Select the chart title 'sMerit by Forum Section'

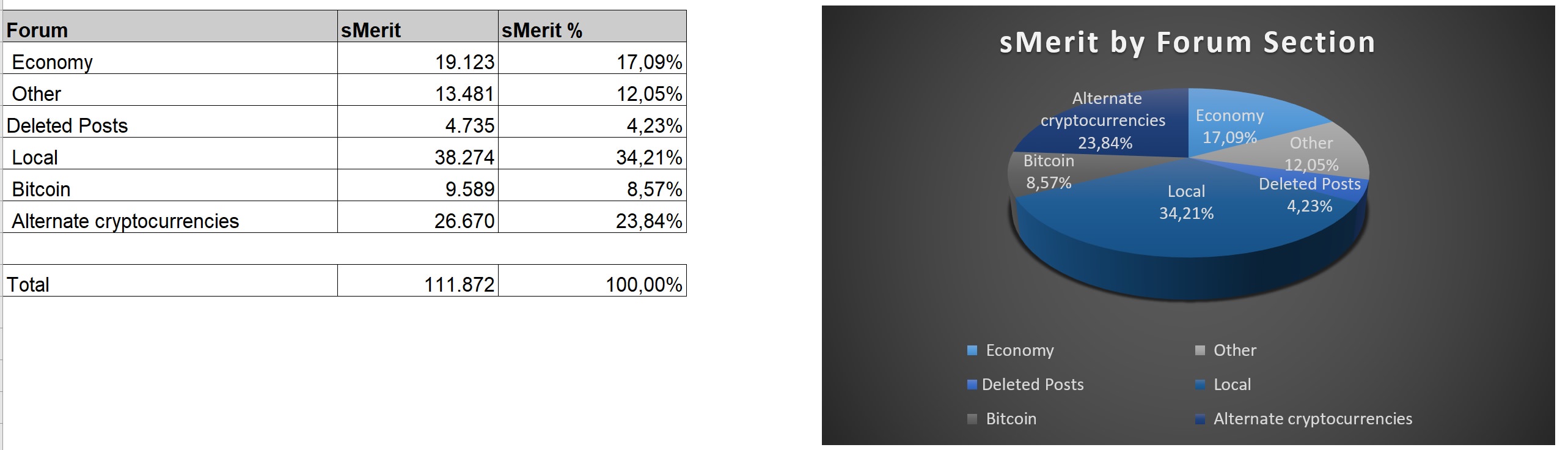[1187, 43]
